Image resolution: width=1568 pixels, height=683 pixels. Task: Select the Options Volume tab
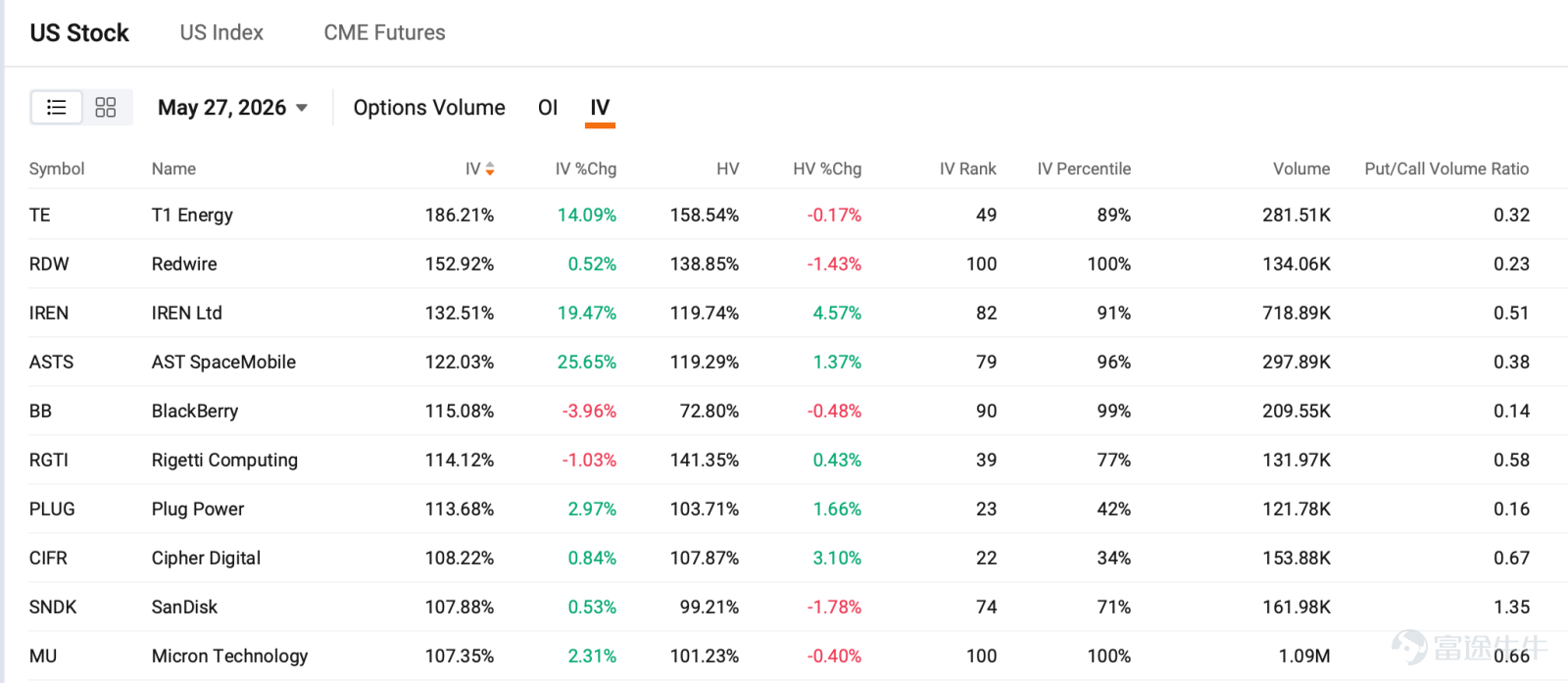[429, 108]
